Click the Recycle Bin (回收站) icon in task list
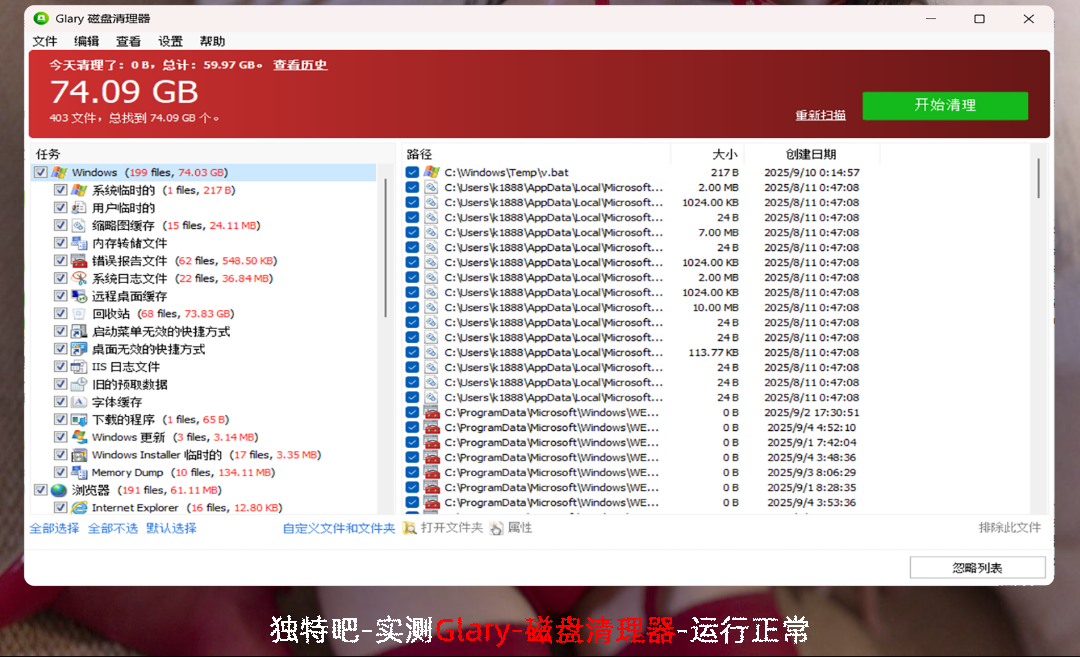 pyautogui.click(x=79, y=314)
